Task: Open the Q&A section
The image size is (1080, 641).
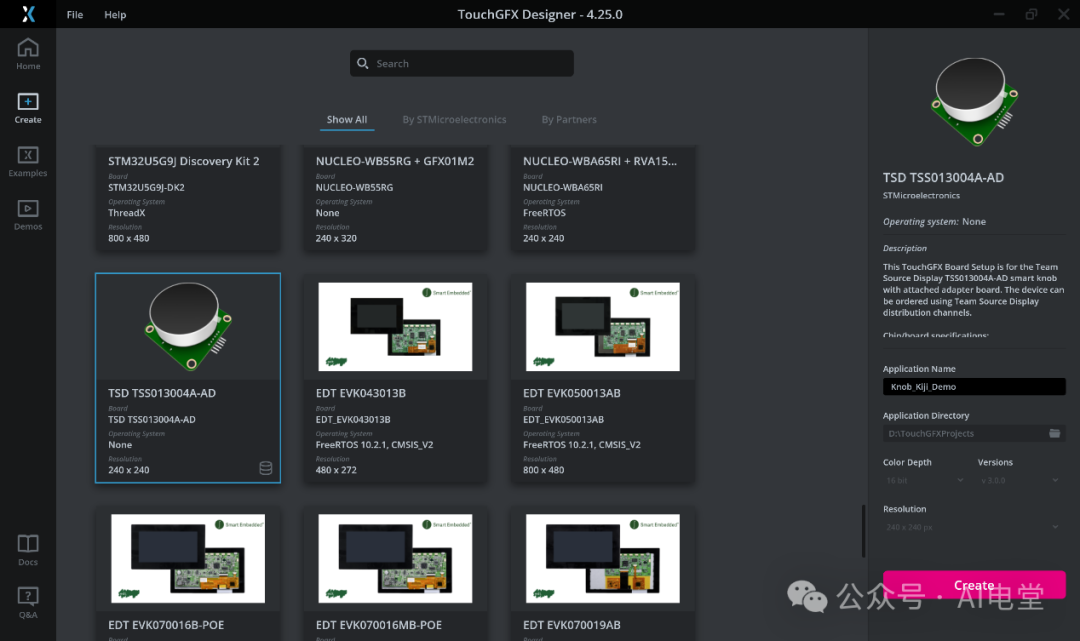Action: pos(27,600)
